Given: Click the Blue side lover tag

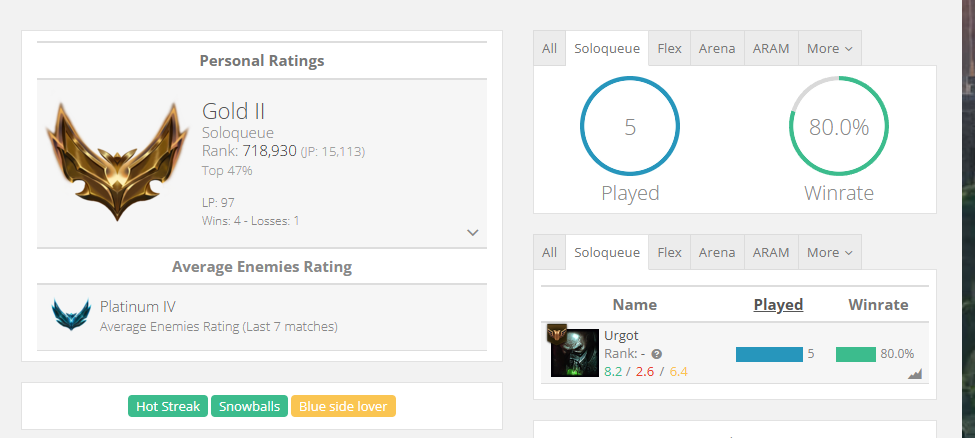Looking at the screenshot, I should 343,406.
